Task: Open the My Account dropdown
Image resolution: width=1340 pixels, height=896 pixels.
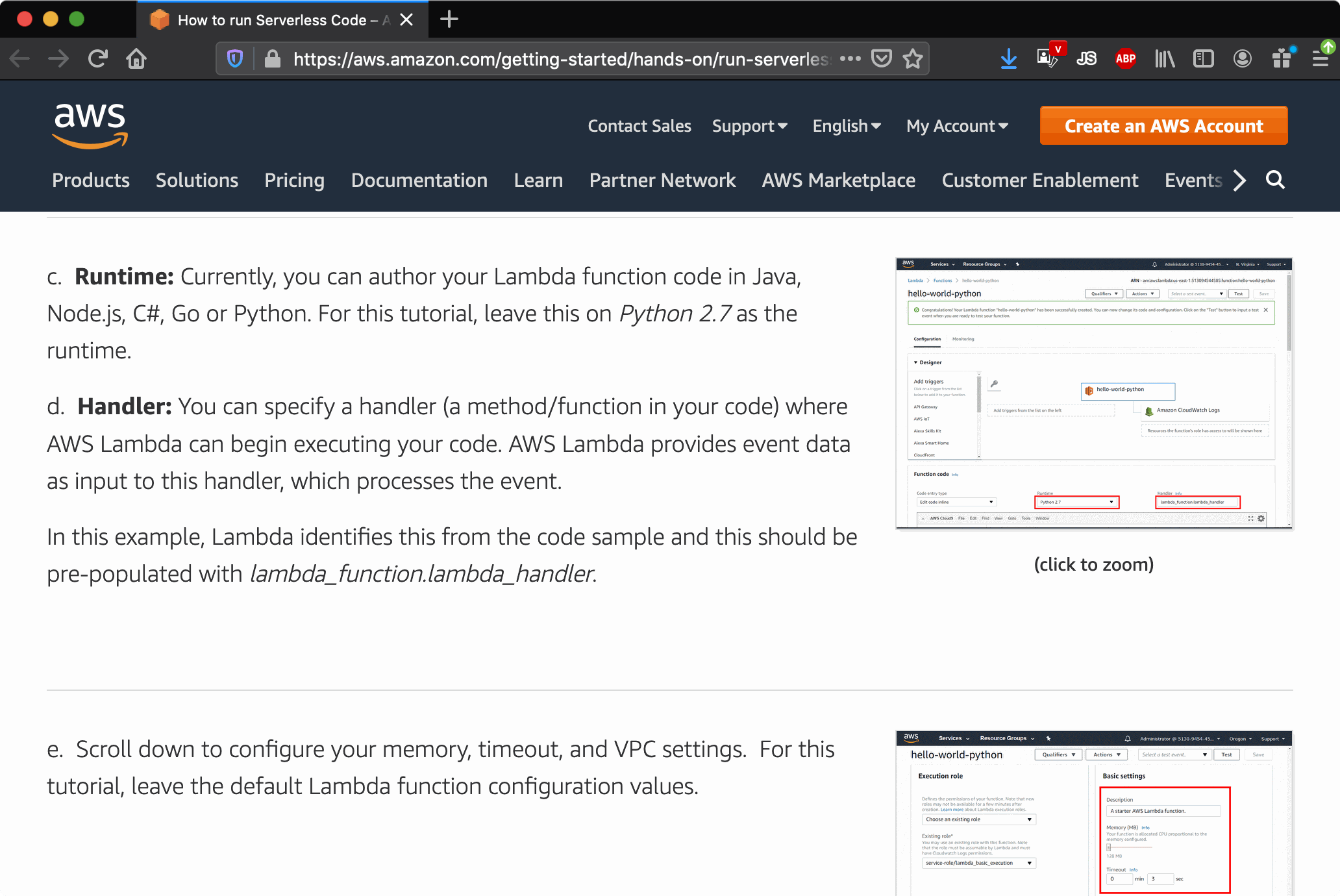Action: point(957,126)
